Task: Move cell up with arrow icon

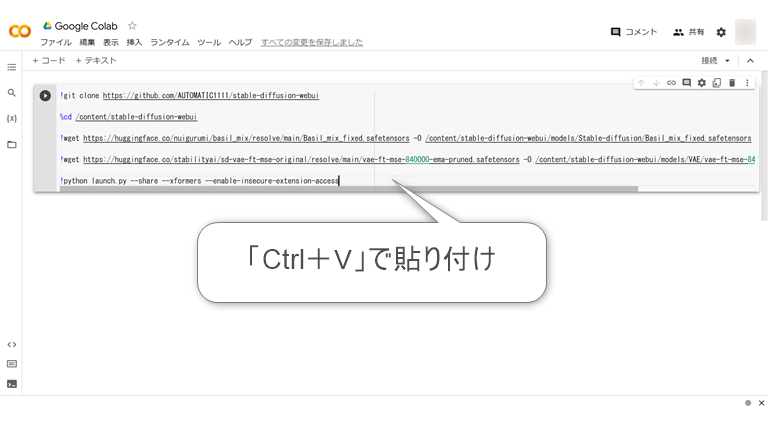Action: [x=641, y=83]
